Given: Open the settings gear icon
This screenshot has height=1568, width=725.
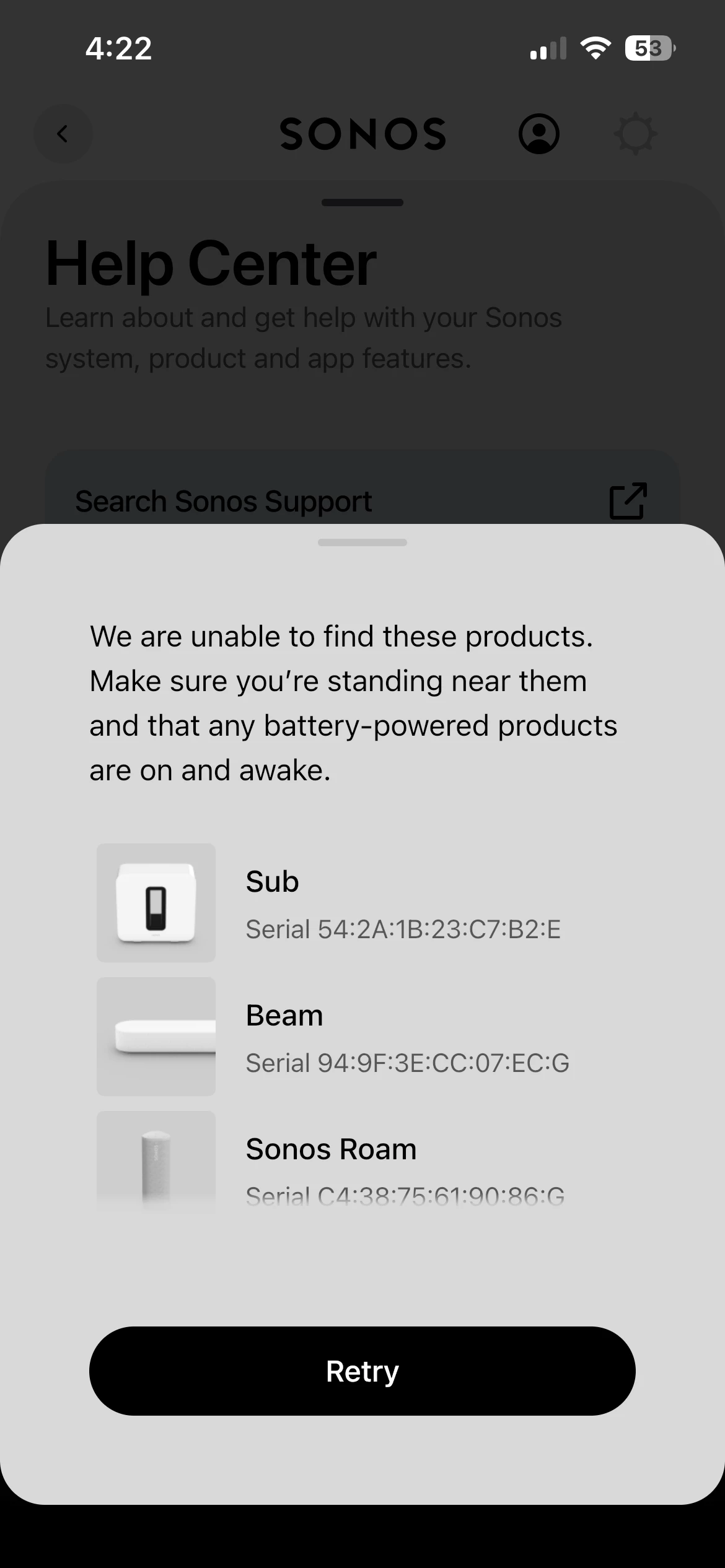Looking at the screenshot, I should [635, 134].
